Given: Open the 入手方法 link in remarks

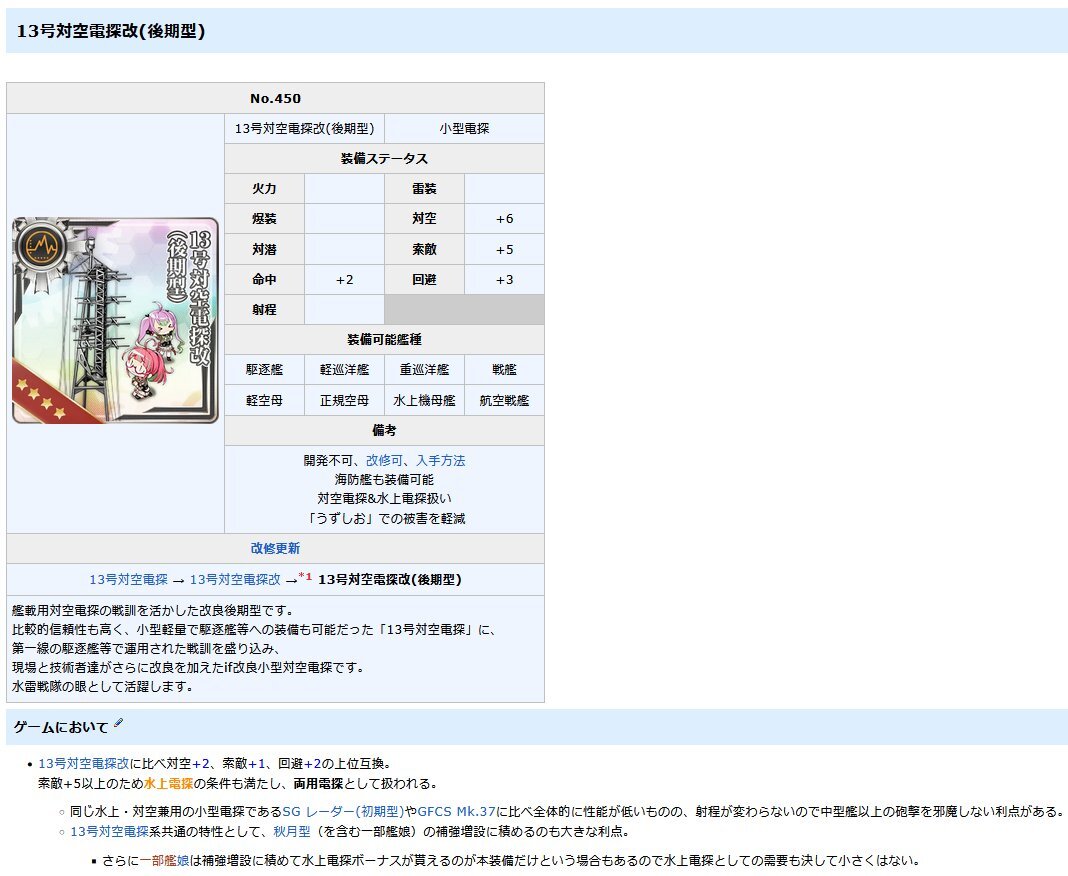Looking at the screenshot, I should pyautogui.click(x=441, y=460).
